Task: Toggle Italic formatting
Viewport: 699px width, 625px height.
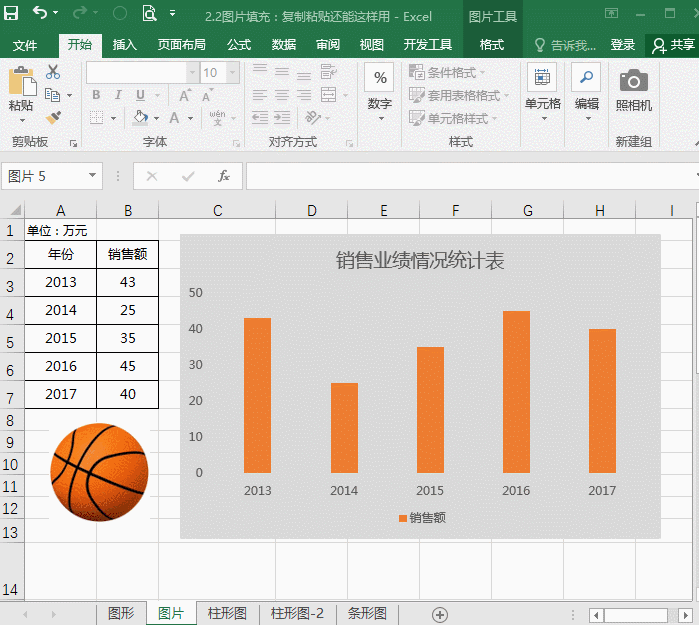Action: [x=118, y=95]
